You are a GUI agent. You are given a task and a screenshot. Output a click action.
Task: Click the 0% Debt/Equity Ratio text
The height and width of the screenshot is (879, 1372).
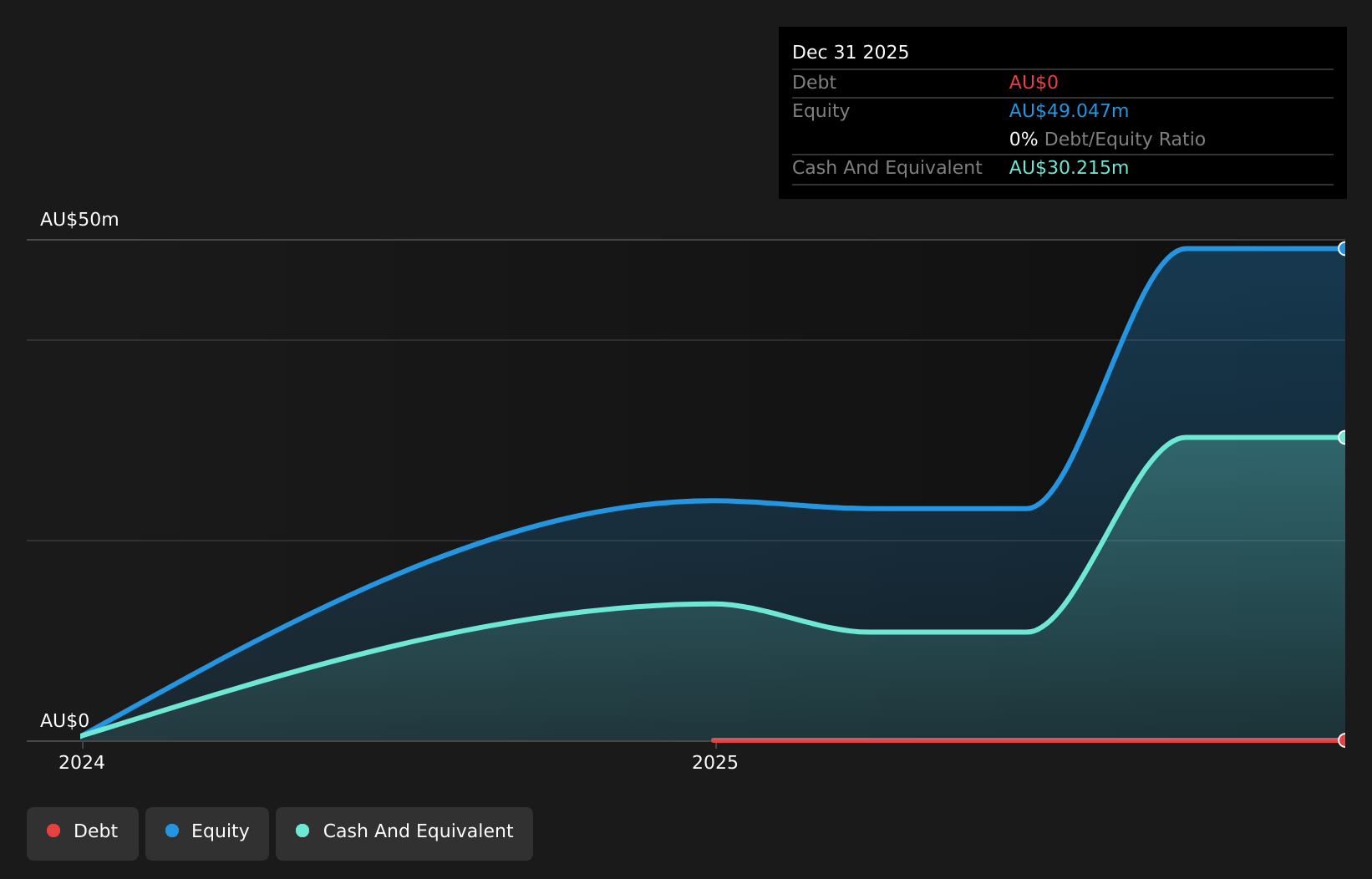click(x=1107, y=140)
